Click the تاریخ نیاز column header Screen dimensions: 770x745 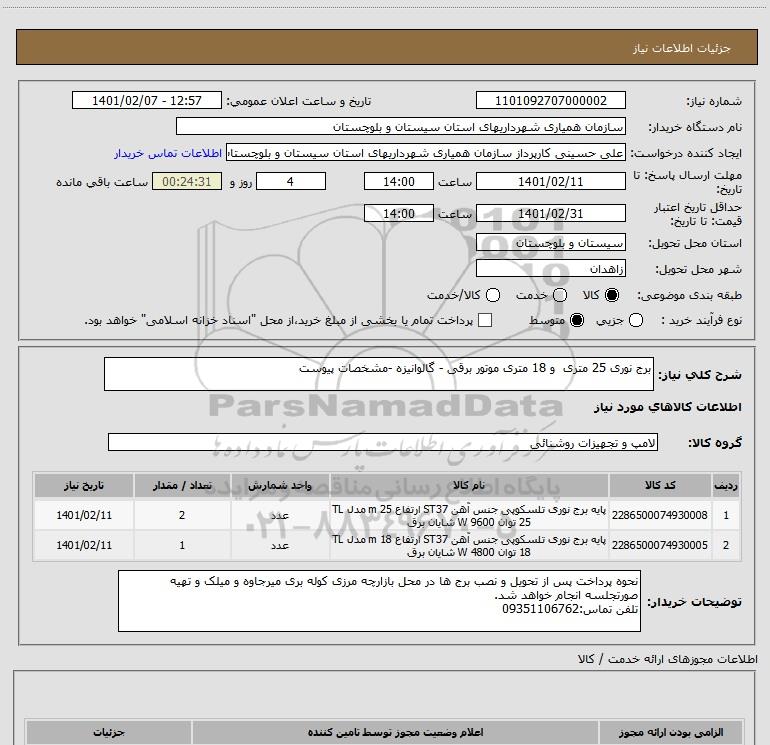click(x=84, y=485)
